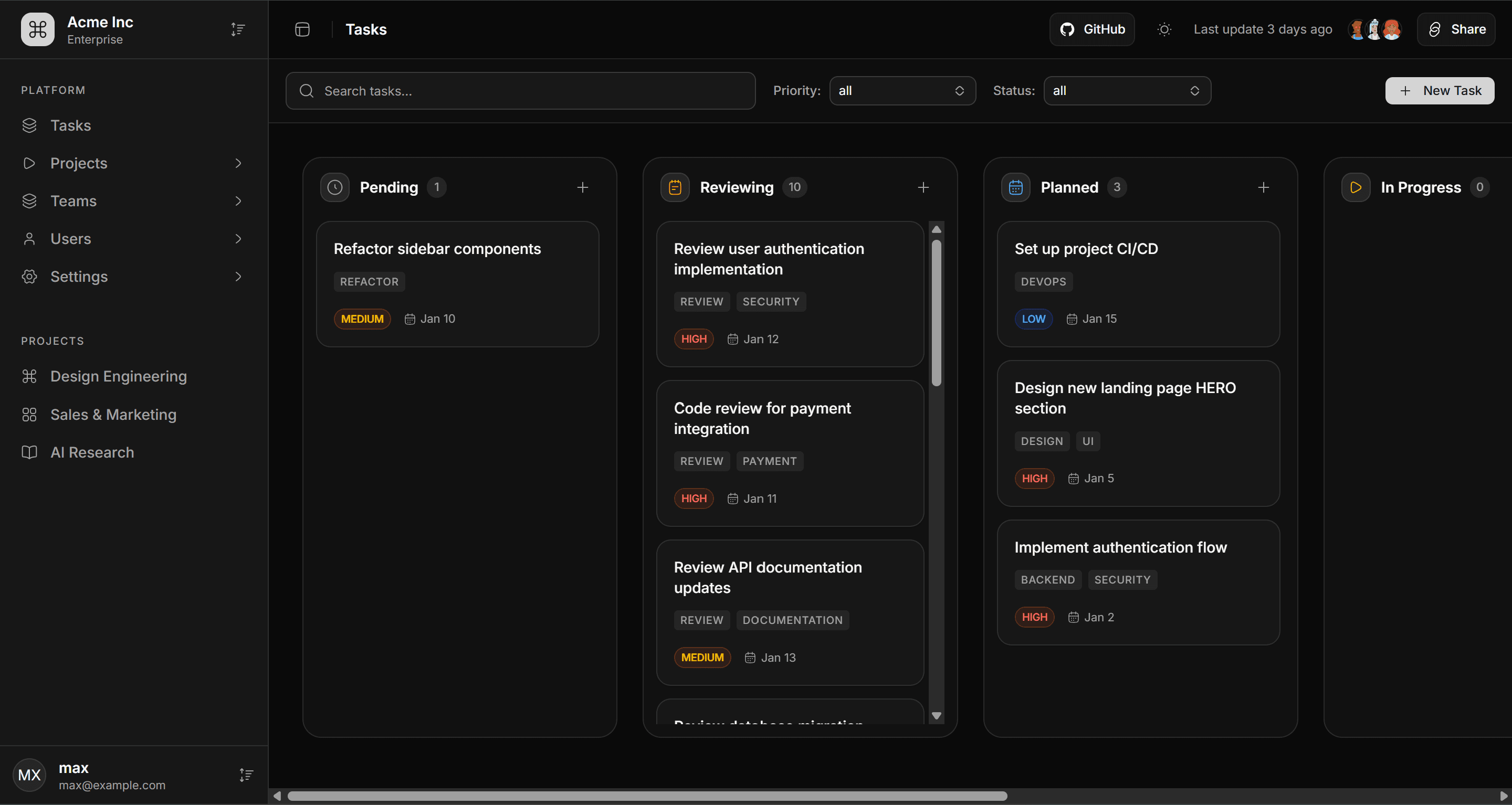The width and height of the screenshot is (1512, 805).
Task: Click the Share button
Action: tap(1456, 29)
